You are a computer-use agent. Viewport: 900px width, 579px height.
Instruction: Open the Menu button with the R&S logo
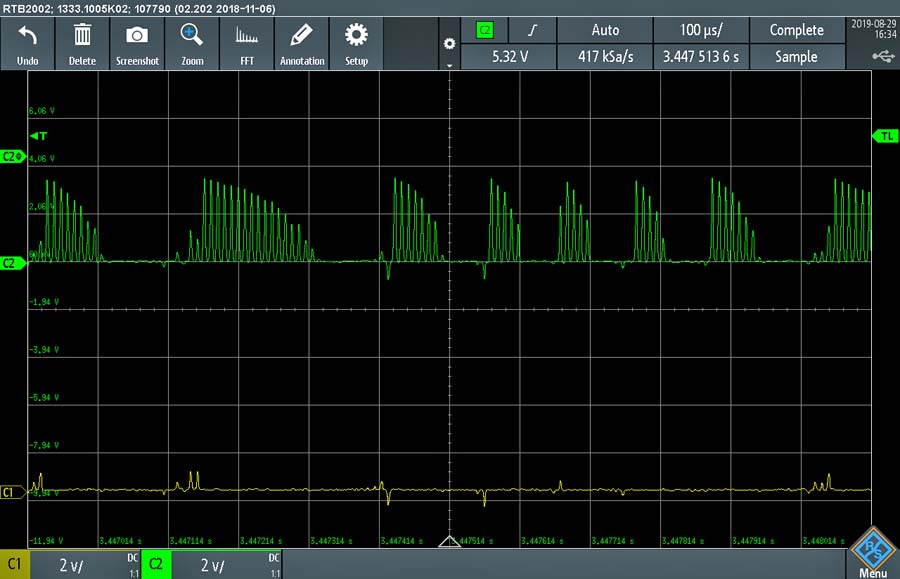[872, 553]
